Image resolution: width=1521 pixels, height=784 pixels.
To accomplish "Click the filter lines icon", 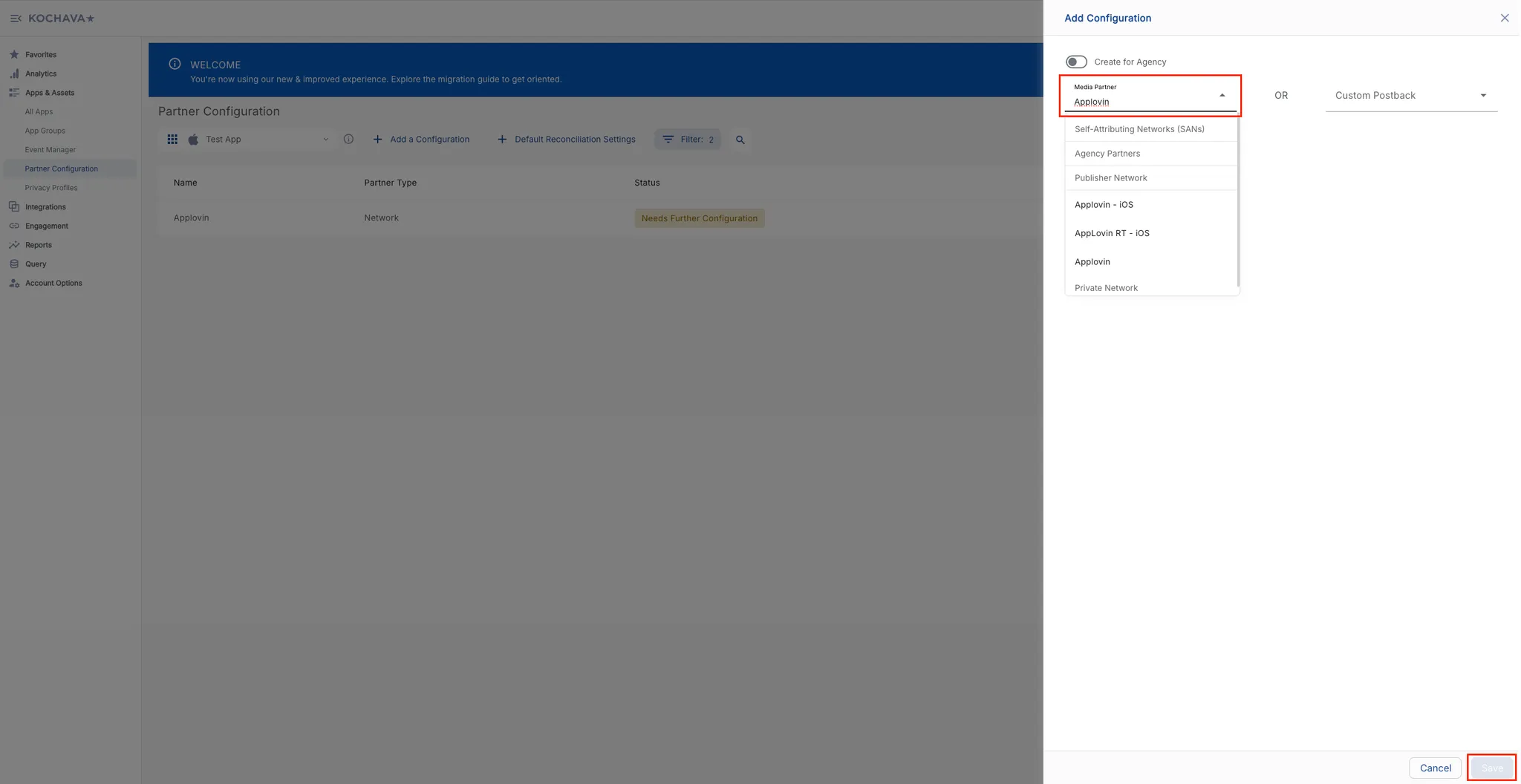I will pyautogui.click(x=668, y=139).
